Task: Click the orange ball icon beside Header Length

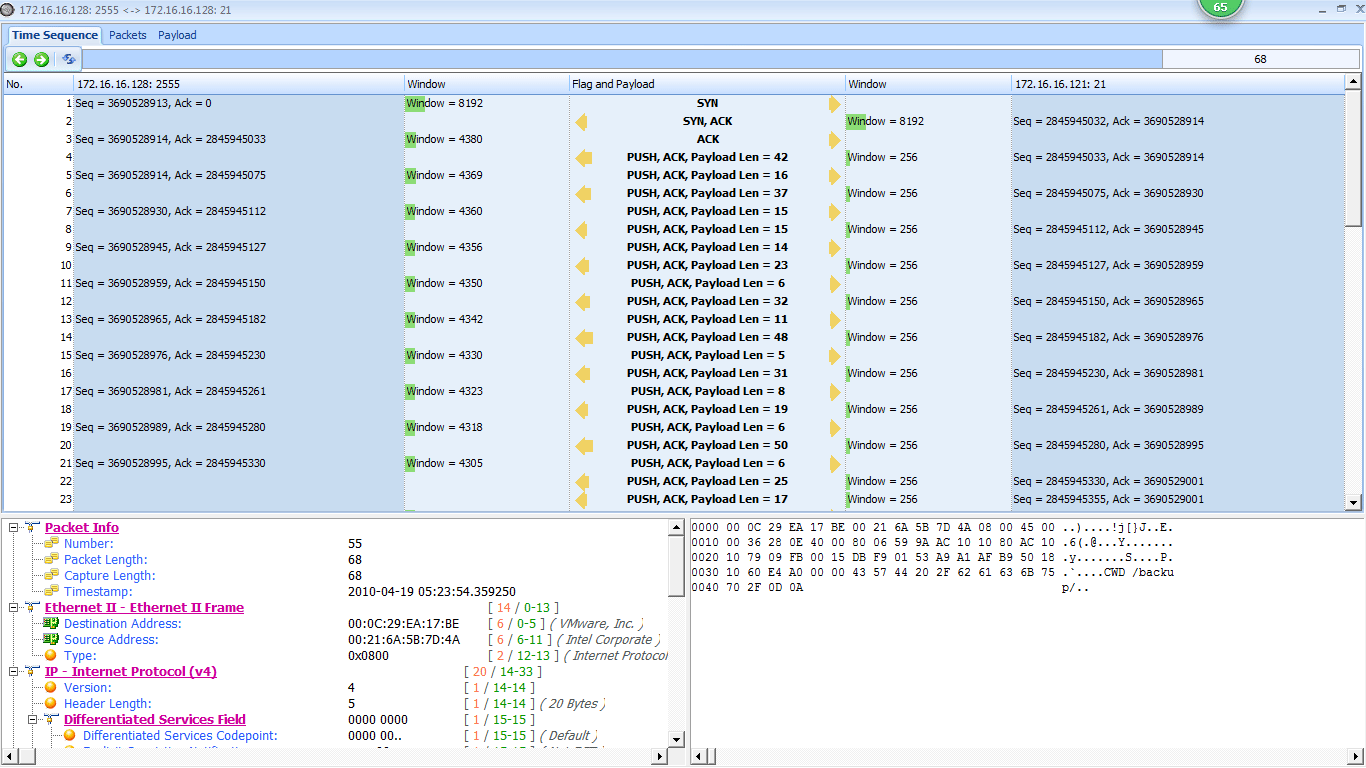Action: click(x=51, y=703)
